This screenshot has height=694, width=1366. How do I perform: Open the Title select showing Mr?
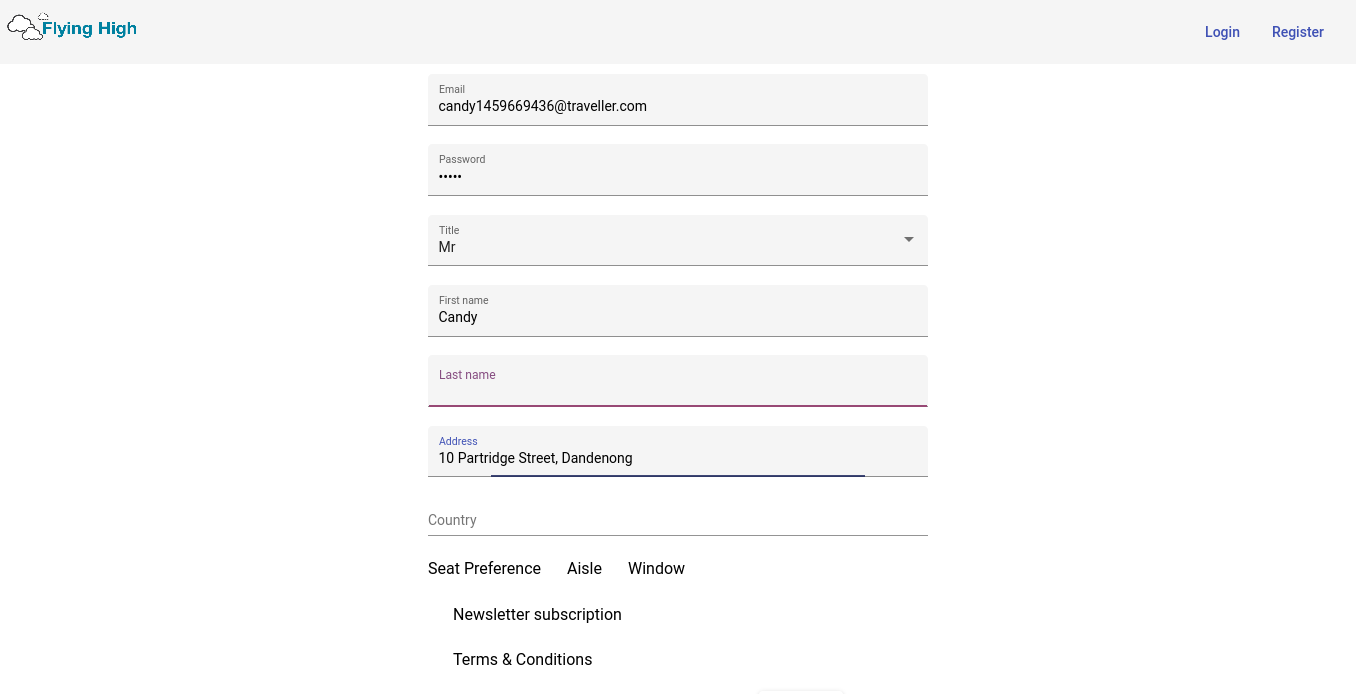tap(678, 240)
